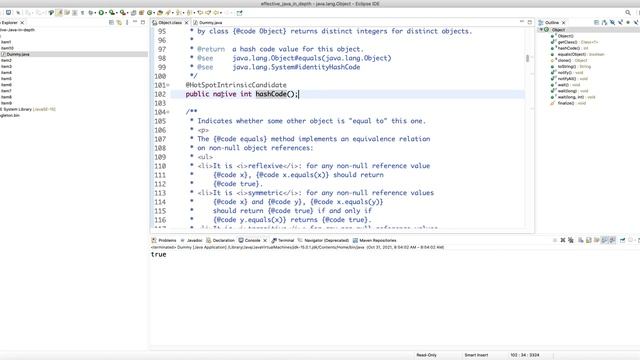Switch to the Dummy.java editor tab
This screenshot has width=640, height=360.
coord(208,22)
